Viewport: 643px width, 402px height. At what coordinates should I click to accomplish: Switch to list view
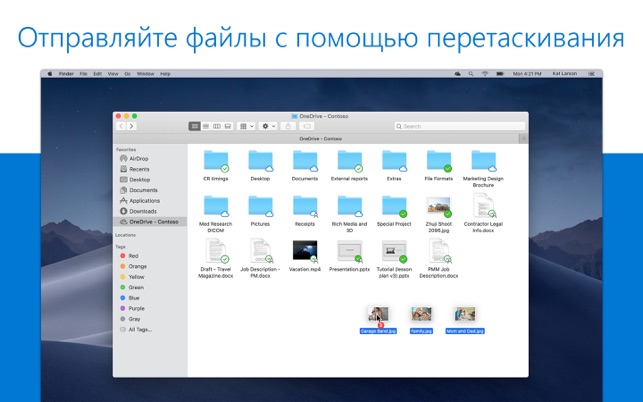click(x=206, y=126)
